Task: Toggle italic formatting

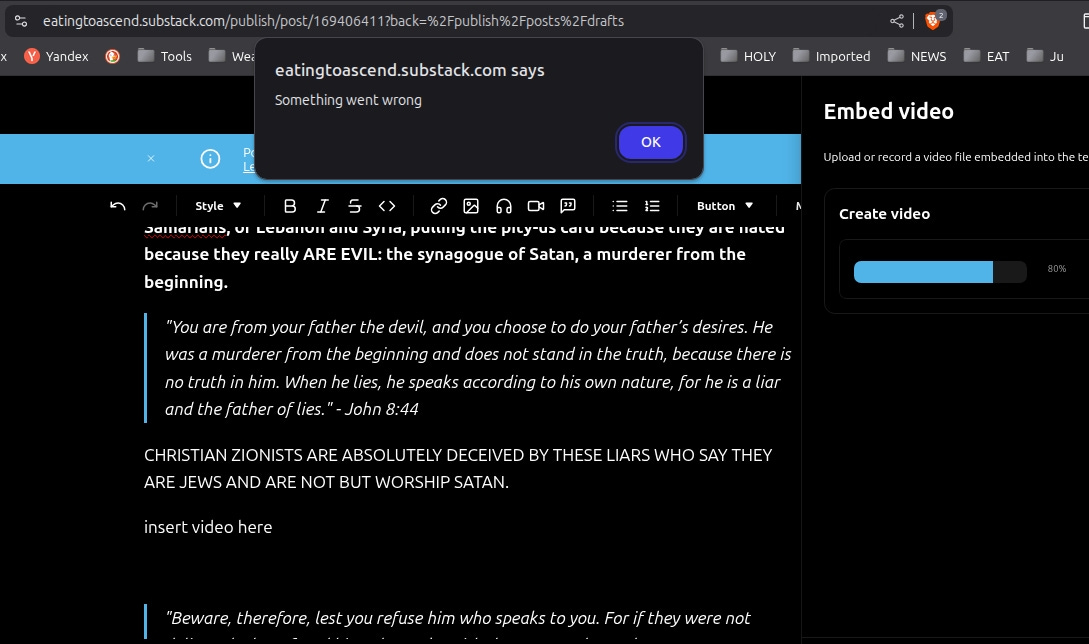Action: point(322,206)
